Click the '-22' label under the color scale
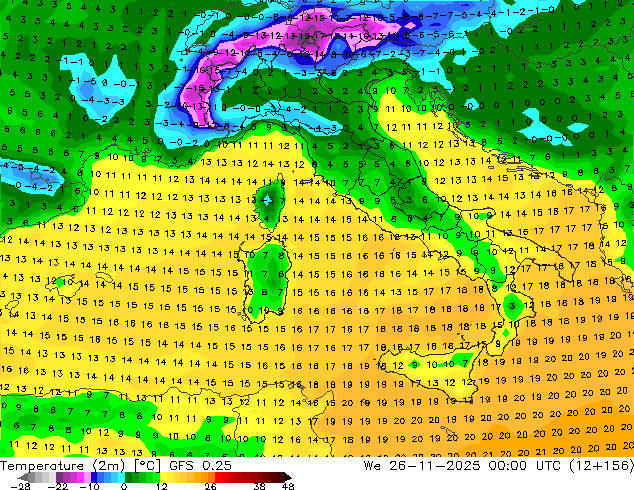This screenshot has width=634, height=490. [58, 486]
